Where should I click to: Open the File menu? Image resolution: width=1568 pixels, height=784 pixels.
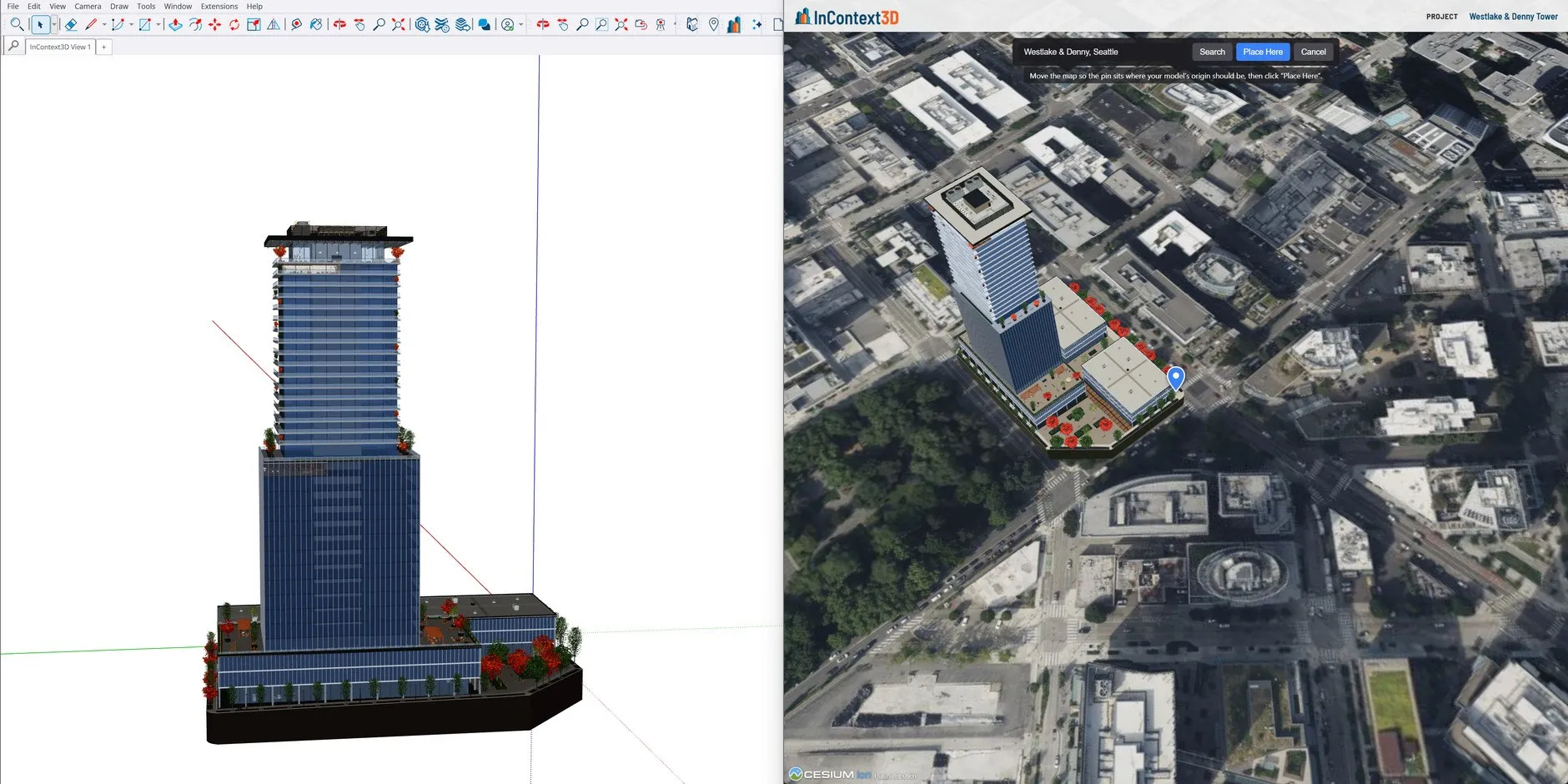click(x=13, y=6)
